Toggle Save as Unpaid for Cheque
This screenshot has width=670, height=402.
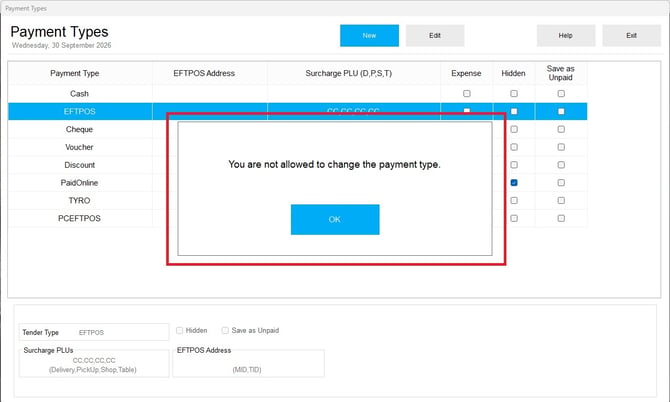click(561, 129)
